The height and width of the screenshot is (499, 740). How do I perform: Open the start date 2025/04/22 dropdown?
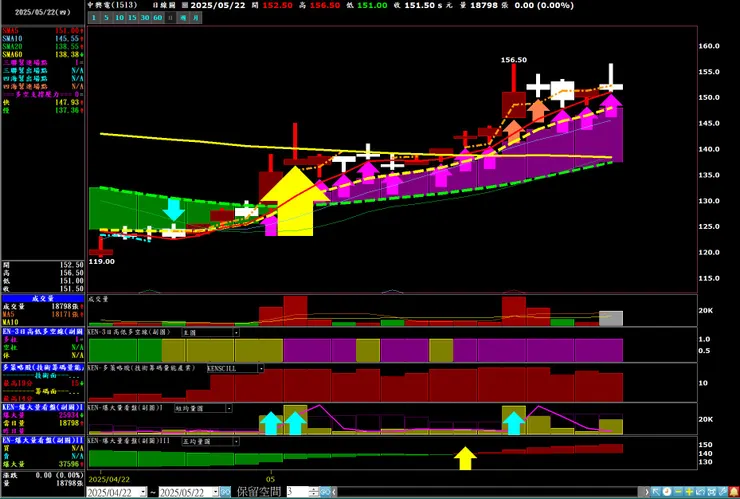coord(143,492)
